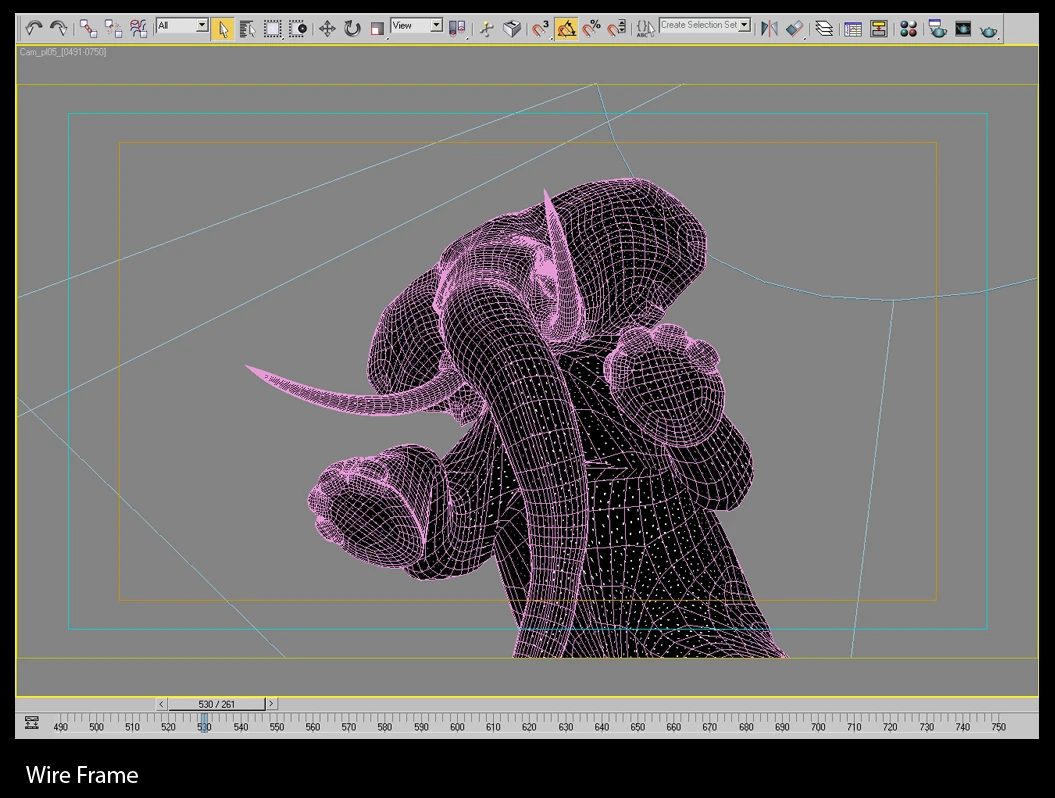Click the time slider previous-frame arrow
Viewport: 1055px width, 798px height.
(x=161, y=704)
